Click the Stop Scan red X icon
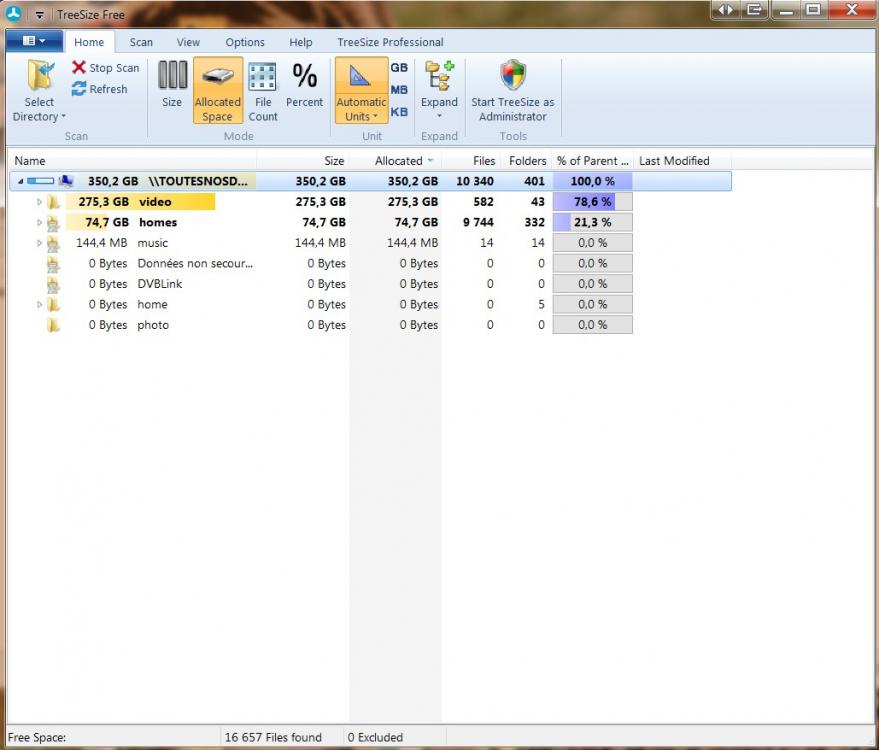 pyautogui.click(x=79, y=68)
